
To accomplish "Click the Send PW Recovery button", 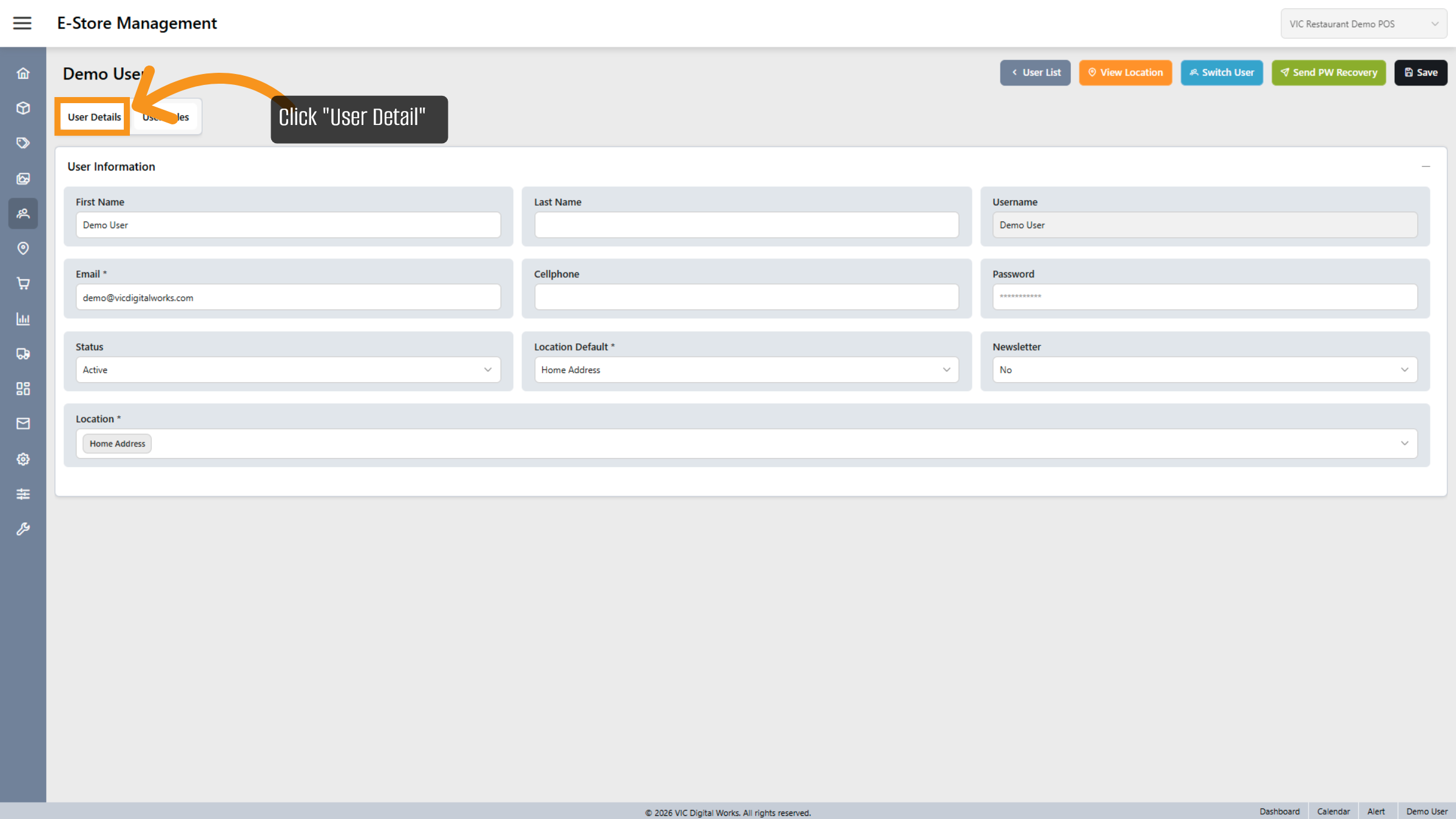I will point(1328,72).
